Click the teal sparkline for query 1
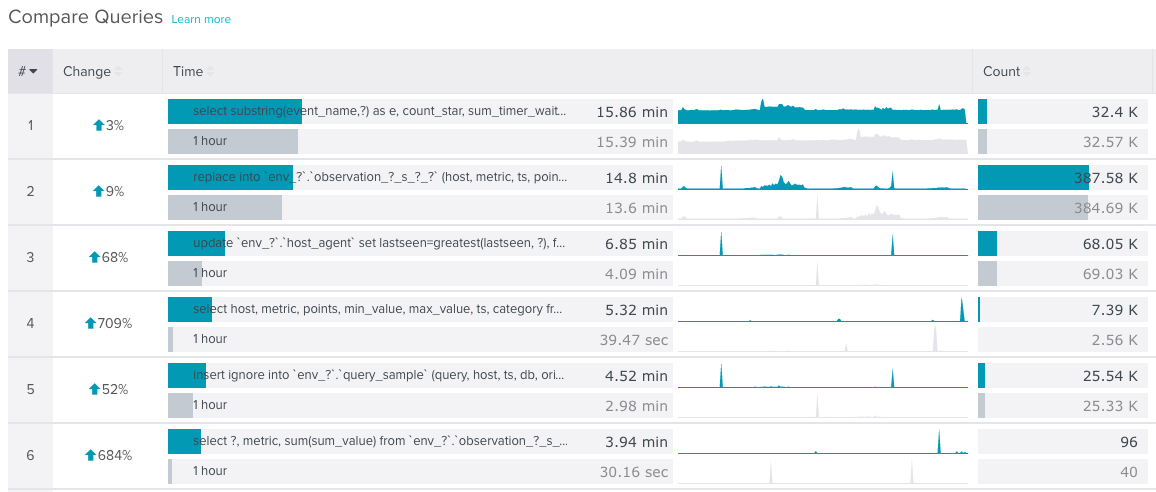The height and width of the screenshot is (492, 1156). click(x=822, y=113)
